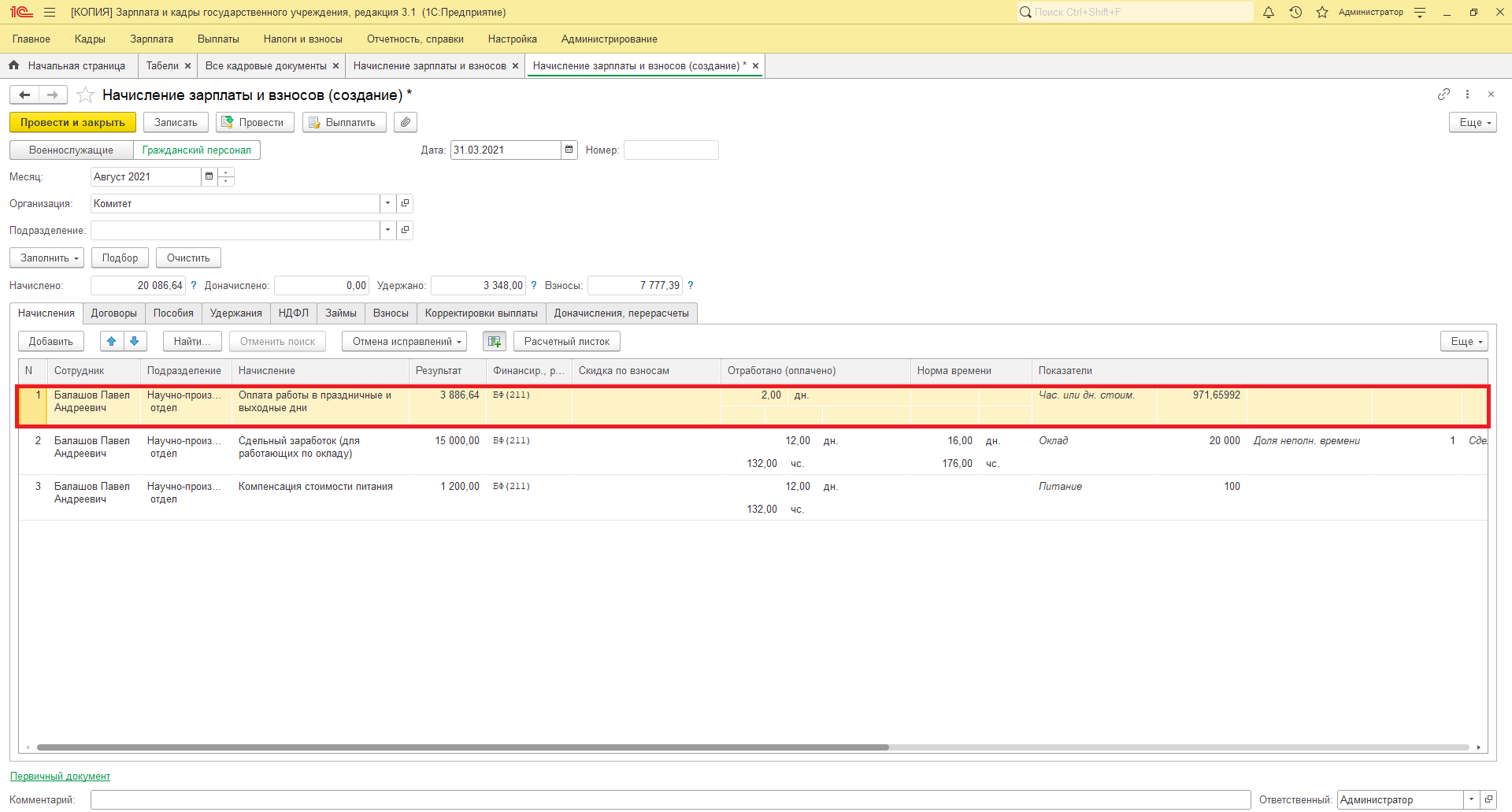Click the Выплатить button
Image resolution: width=1512 pixels, height=812 pixels.
(x=344, y=123)
